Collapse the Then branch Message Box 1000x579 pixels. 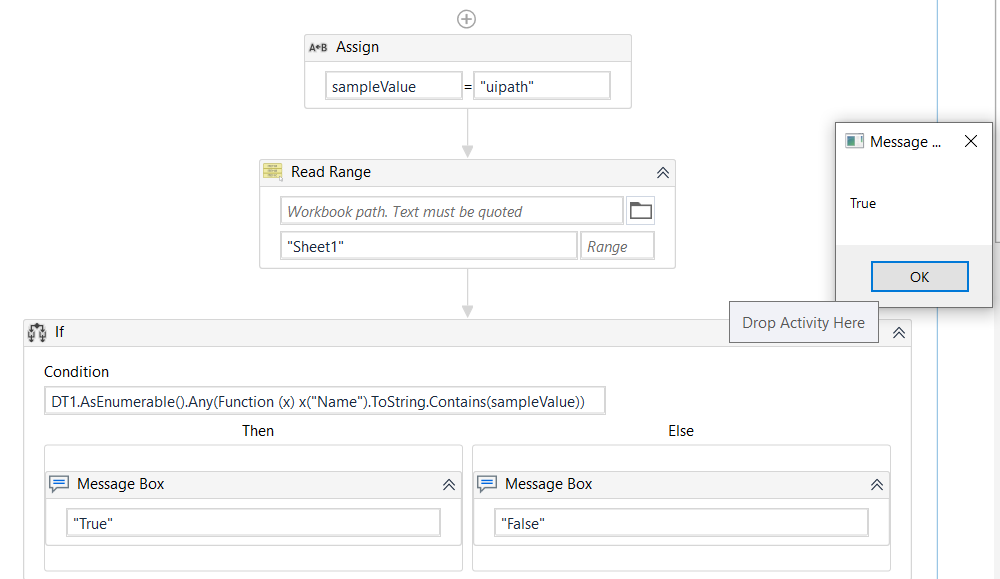tap(449, 484)
